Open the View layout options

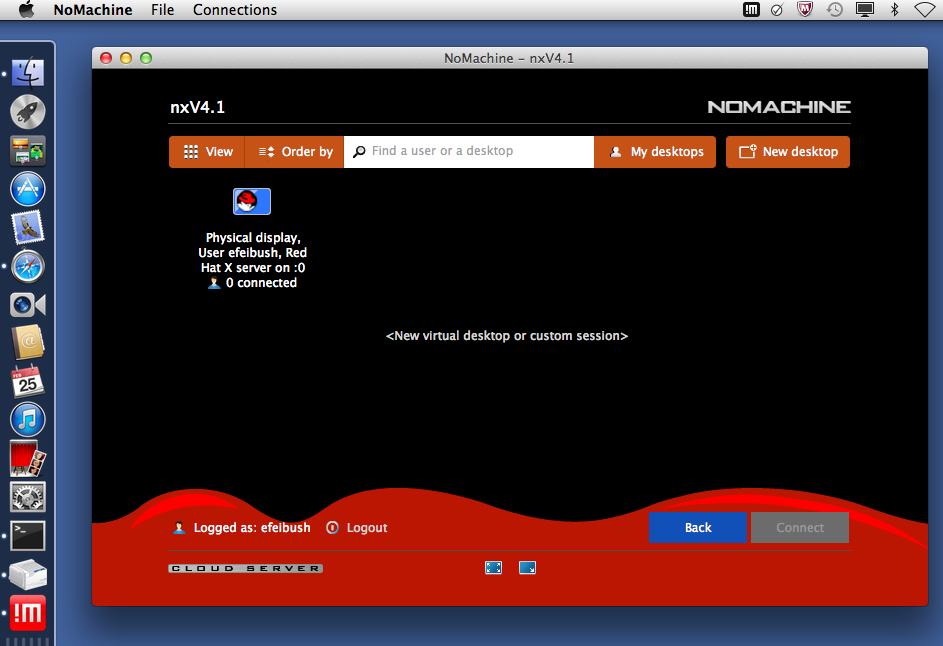click(x=207, y=152)
